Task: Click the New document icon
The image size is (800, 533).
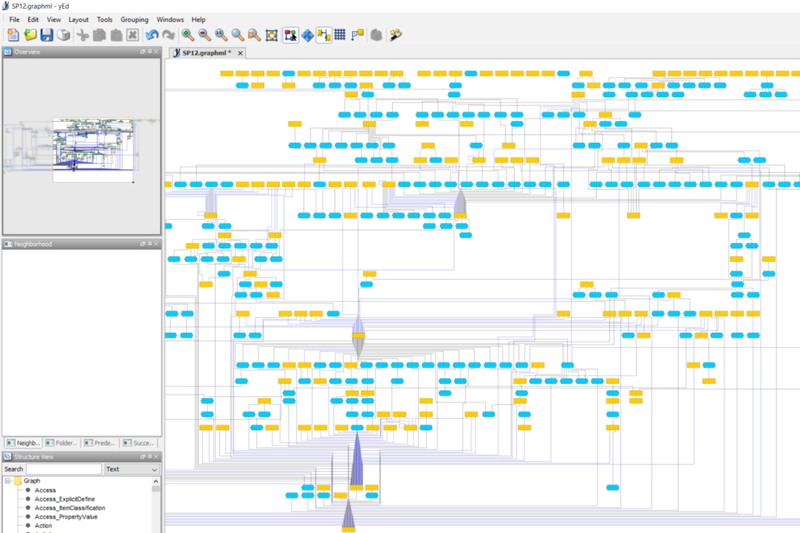Action: click(x=13, y=35)
